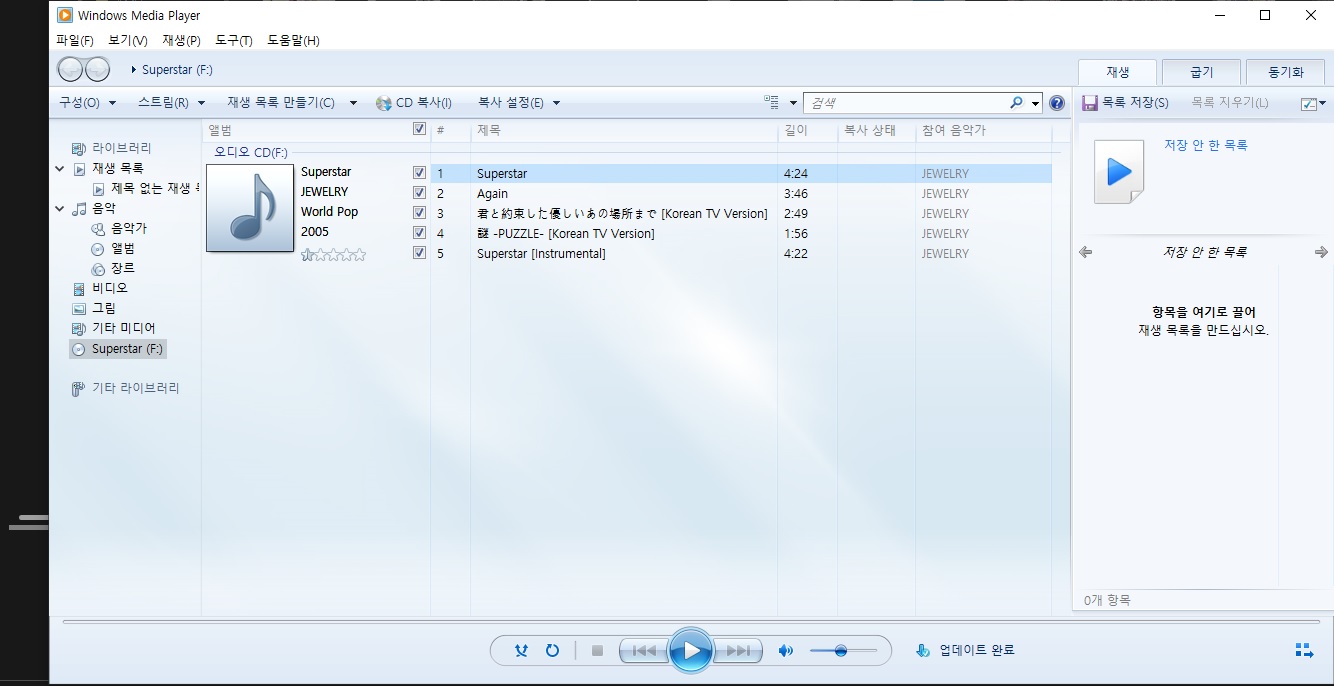Rate album with first star
Screen dimensions: 1334x686
308,255
